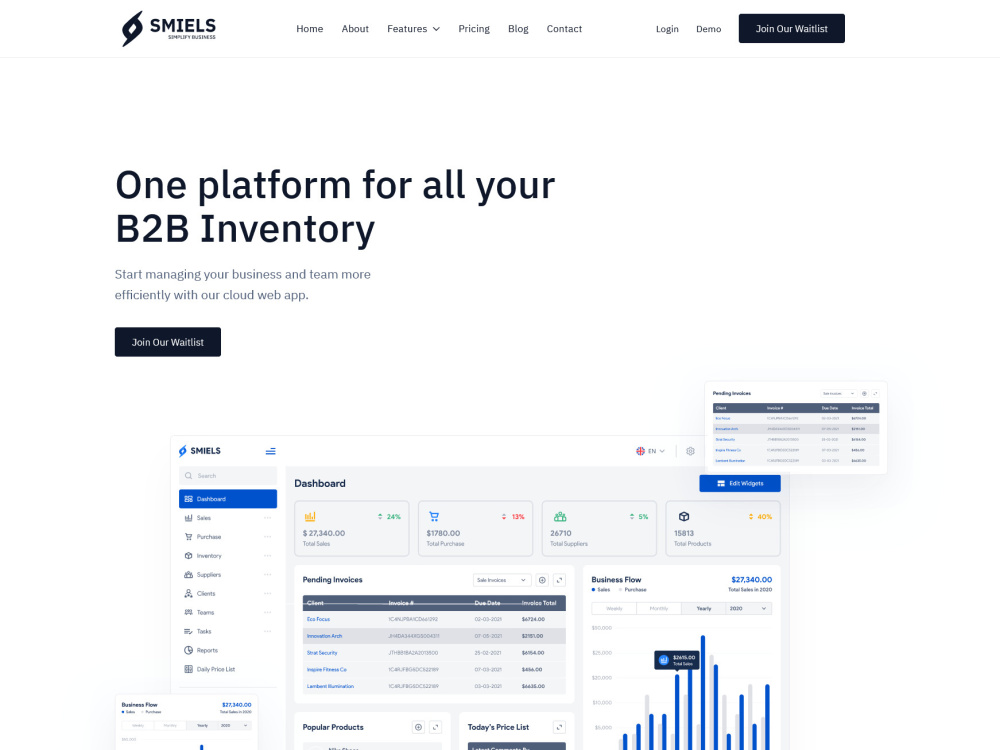This screenshot has height=750, width=1000.
Task: Click the Edit Widgets button
Action: coord(740,483)
